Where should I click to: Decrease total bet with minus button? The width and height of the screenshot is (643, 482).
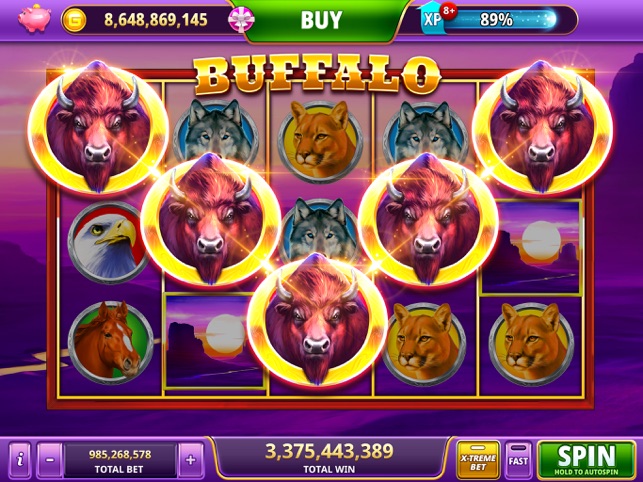pyautogui.click(x=50, y=459)
